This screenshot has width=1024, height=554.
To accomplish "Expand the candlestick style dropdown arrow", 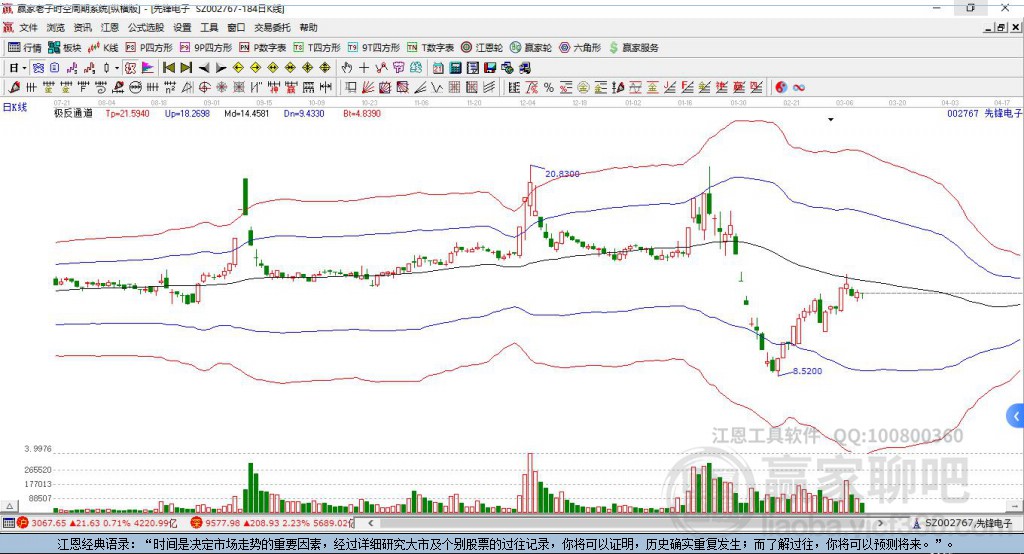I will tap(117, 67).
